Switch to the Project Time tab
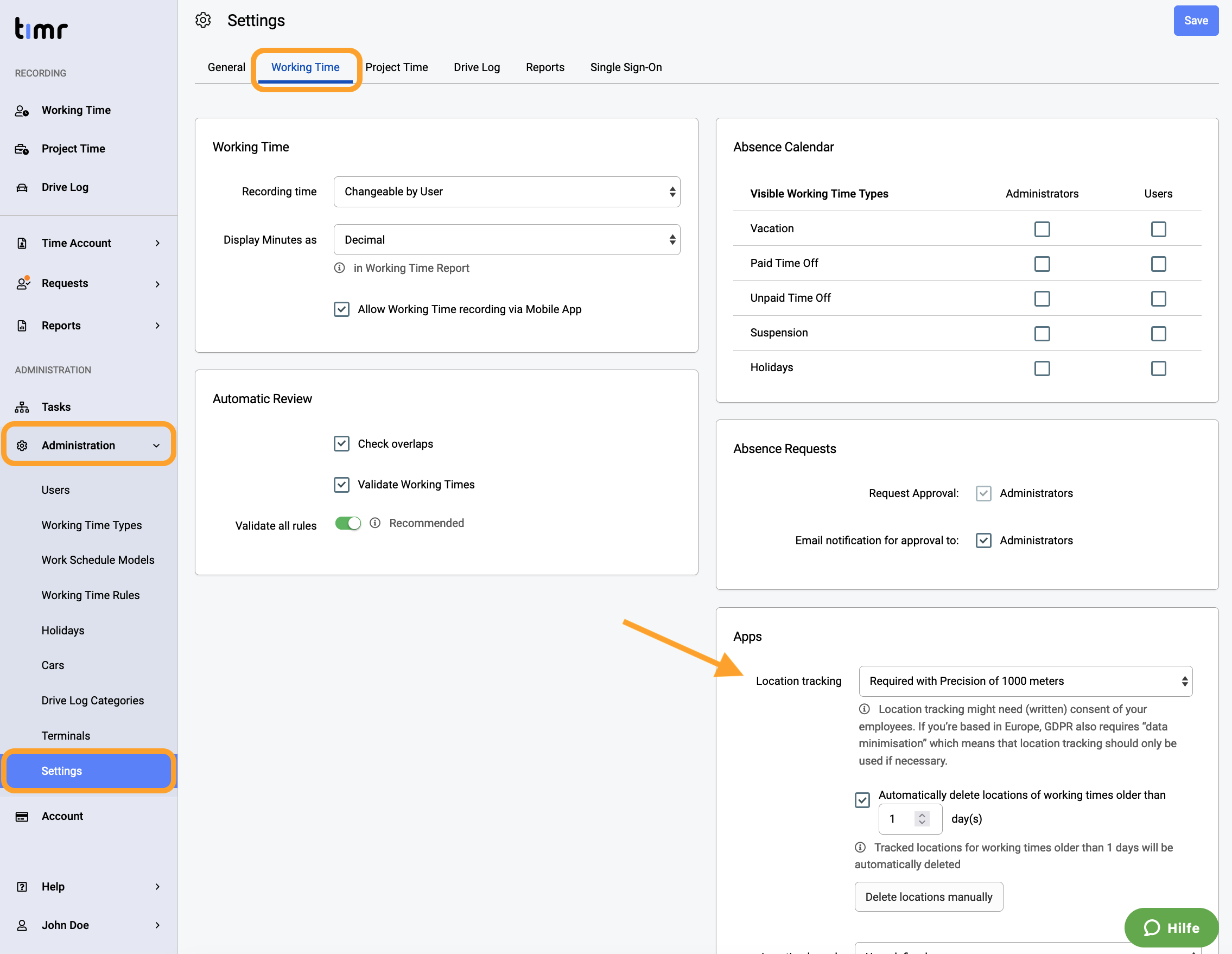 397,67
